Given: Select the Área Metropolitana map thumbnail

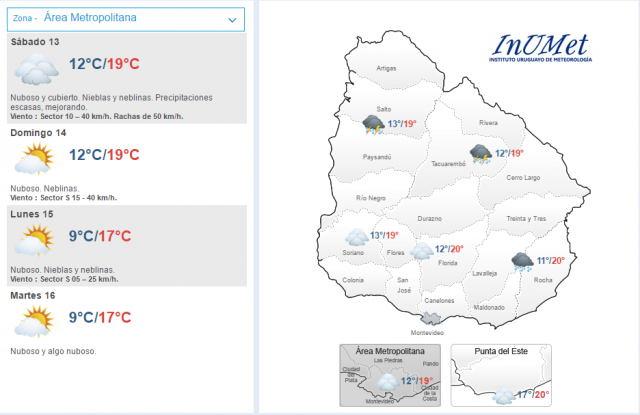Looking at the screenshot, I should tap(391, 375).
